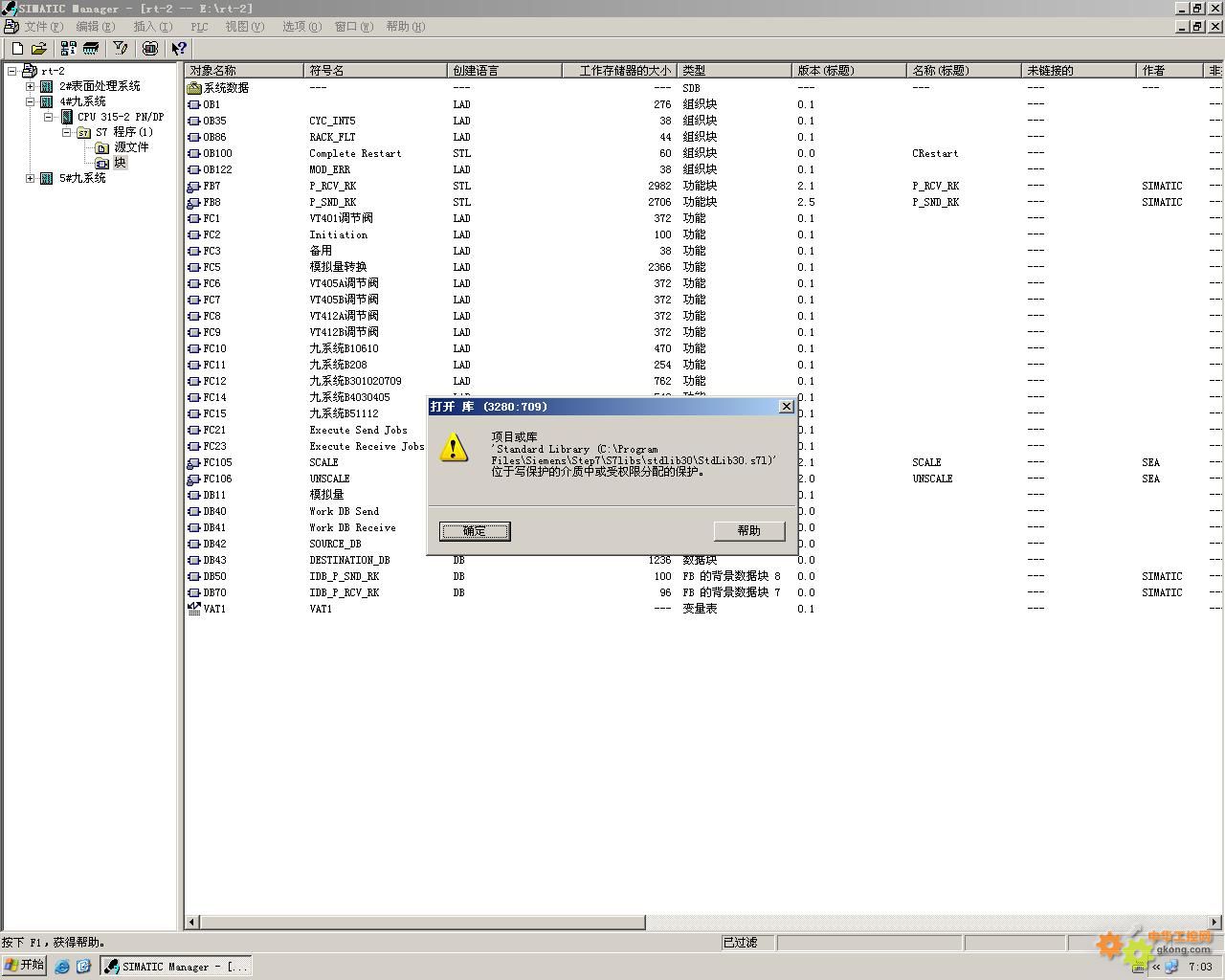Sort by 符号名 column header

point(375,71)
